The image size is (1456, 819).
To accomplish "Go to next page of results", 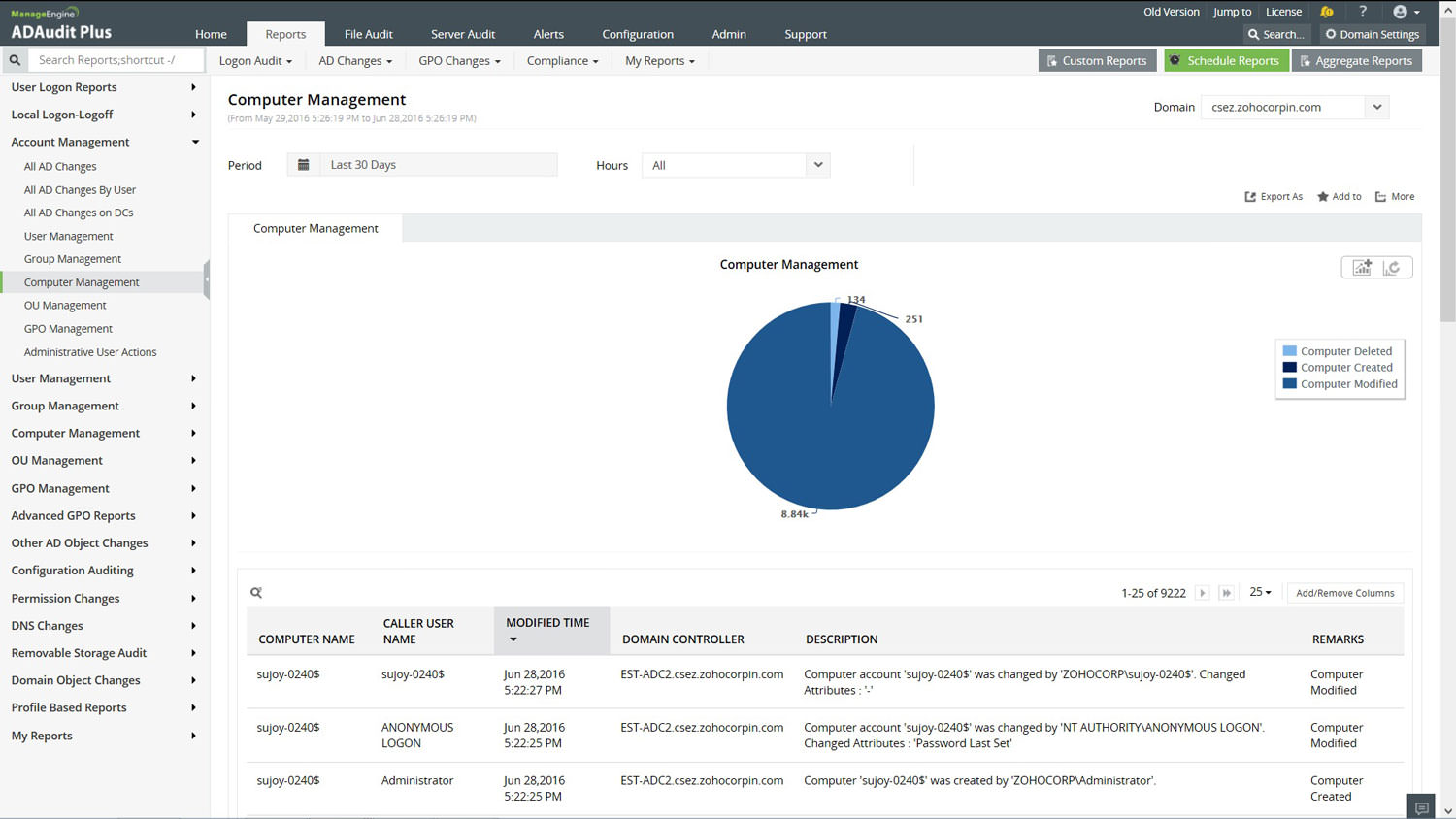I will coord(1202,593).
